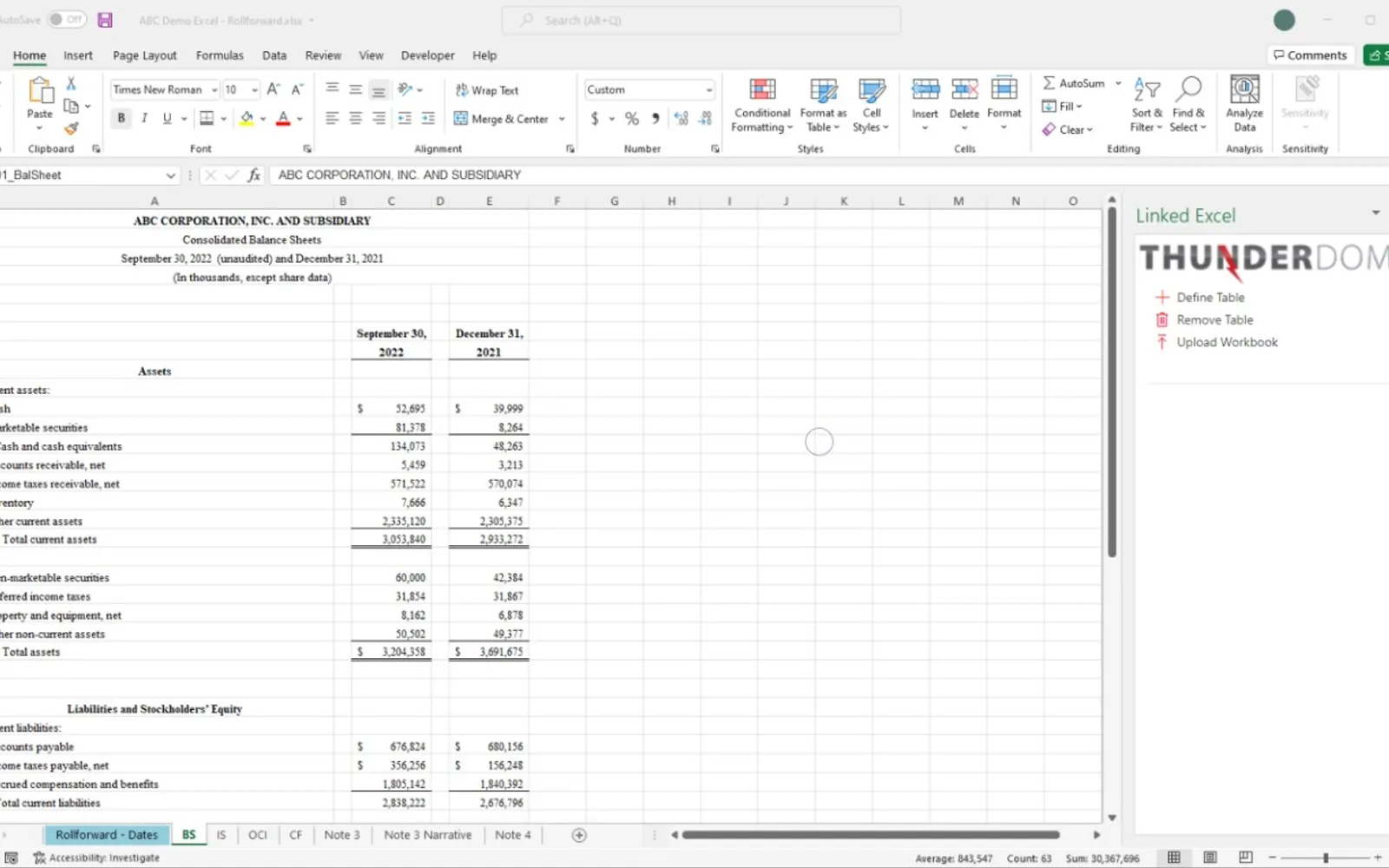Viewport: 1389px width, 868px height.
Task: Toggle Bold formatting
Action: [x=121, y=118]
